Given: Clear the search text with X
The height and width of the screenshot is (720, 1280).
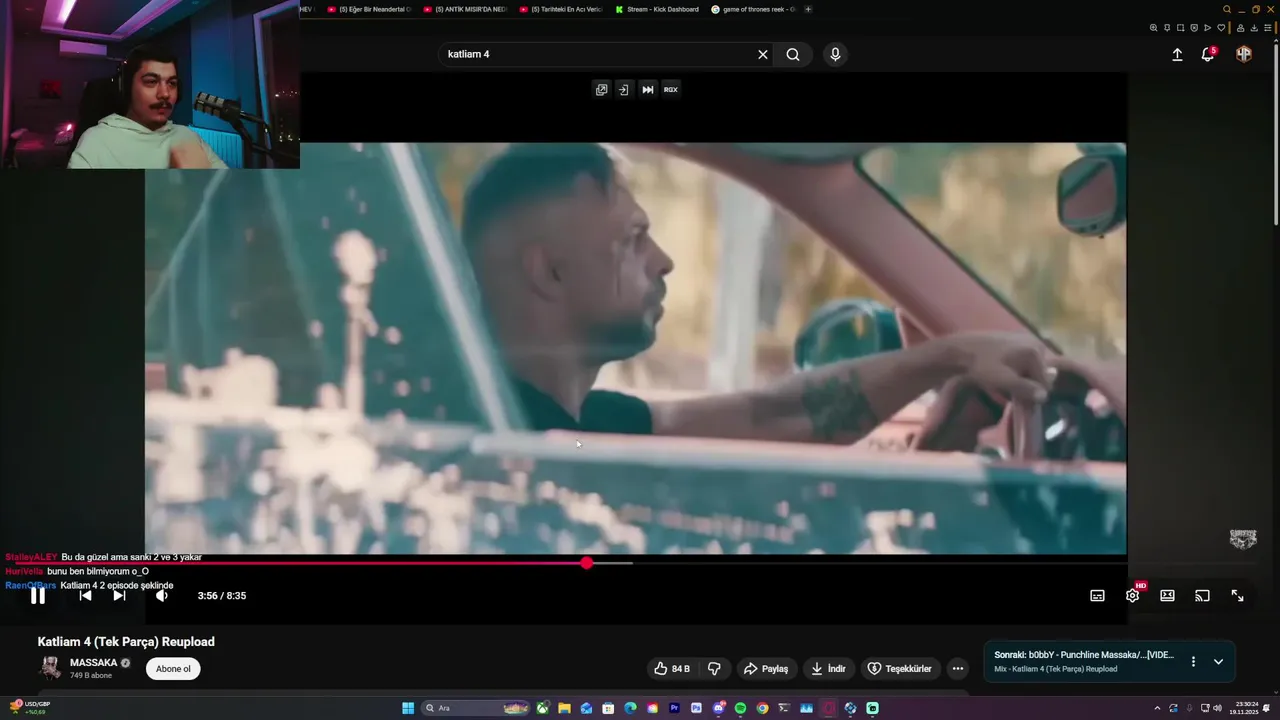Looking at the screenshot, I should point(763,55).
